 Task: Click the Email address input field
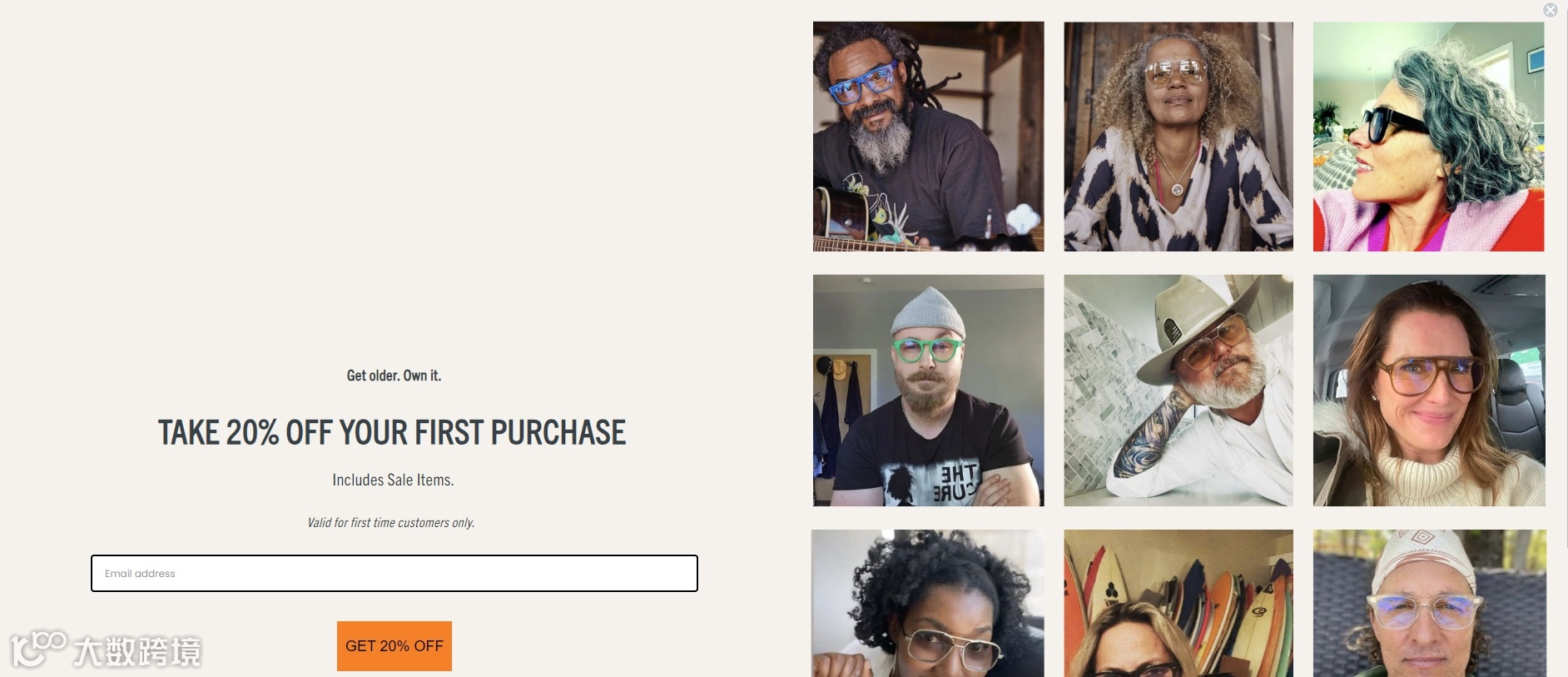tap(394, 573)
